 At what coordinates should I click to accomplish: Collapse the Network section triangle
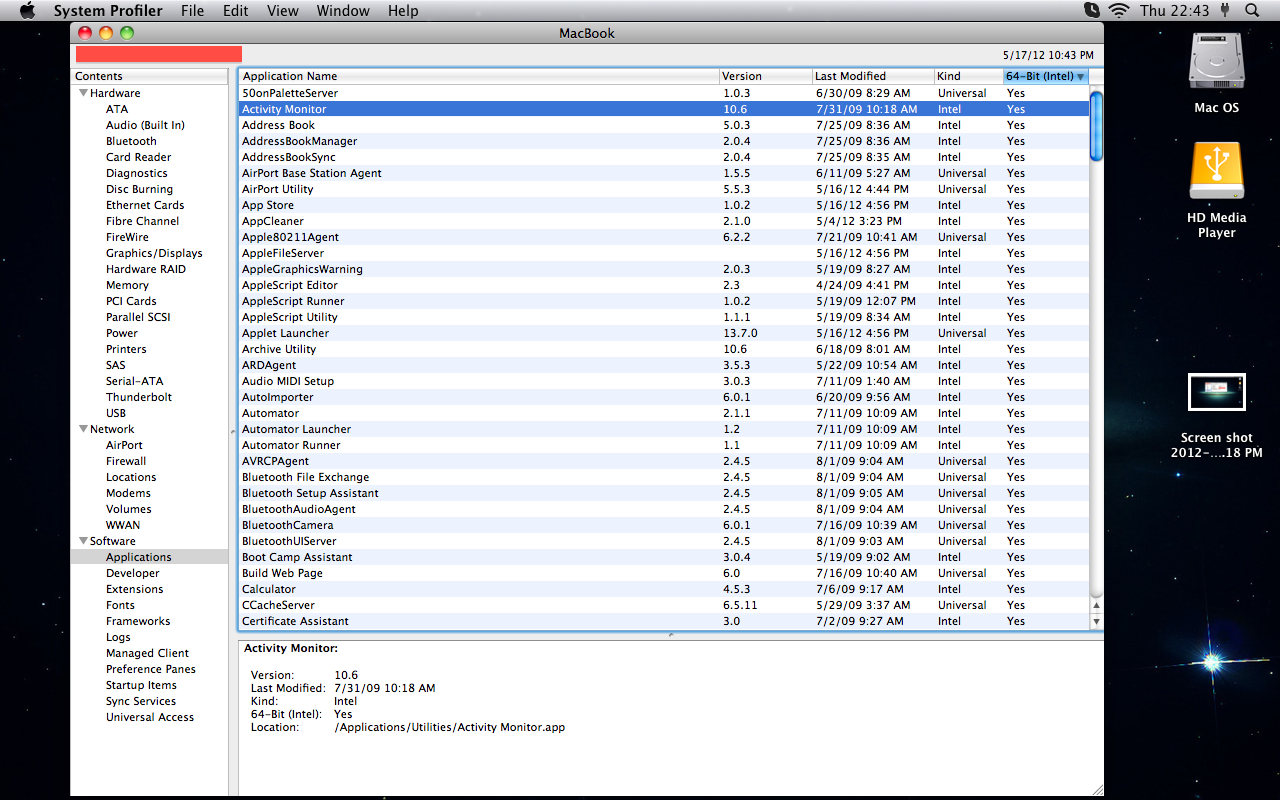[83, 429]
